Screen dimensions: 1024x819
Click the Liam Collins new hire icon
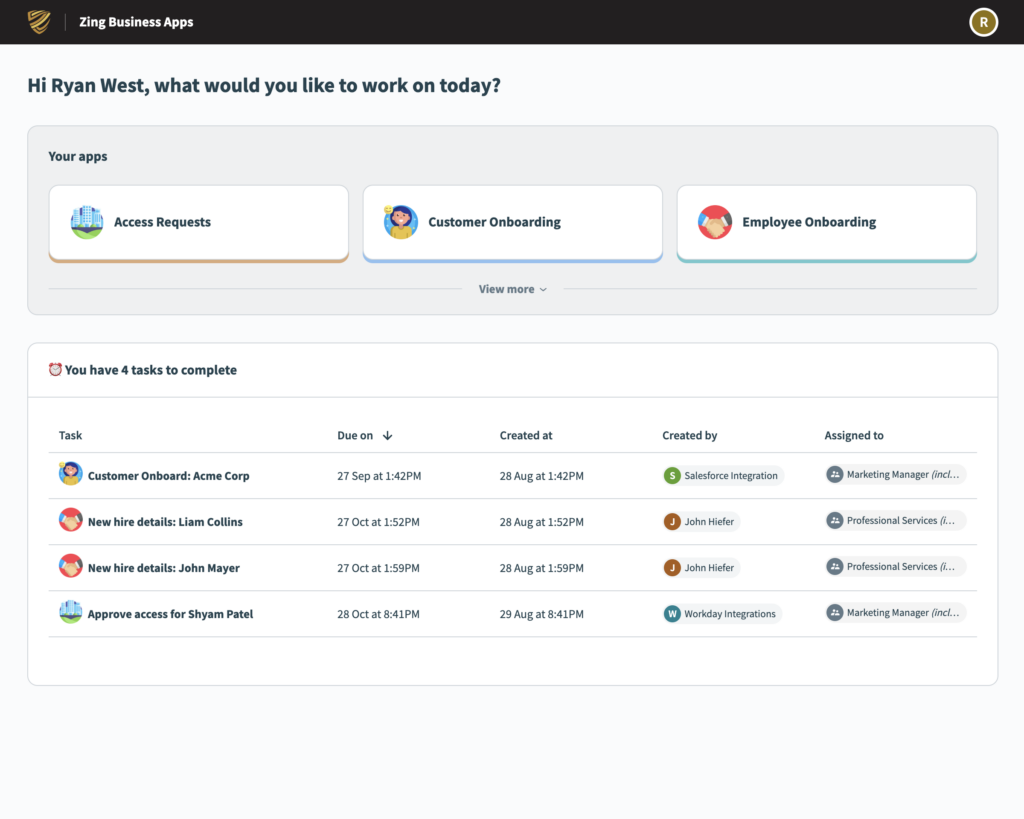70,520
